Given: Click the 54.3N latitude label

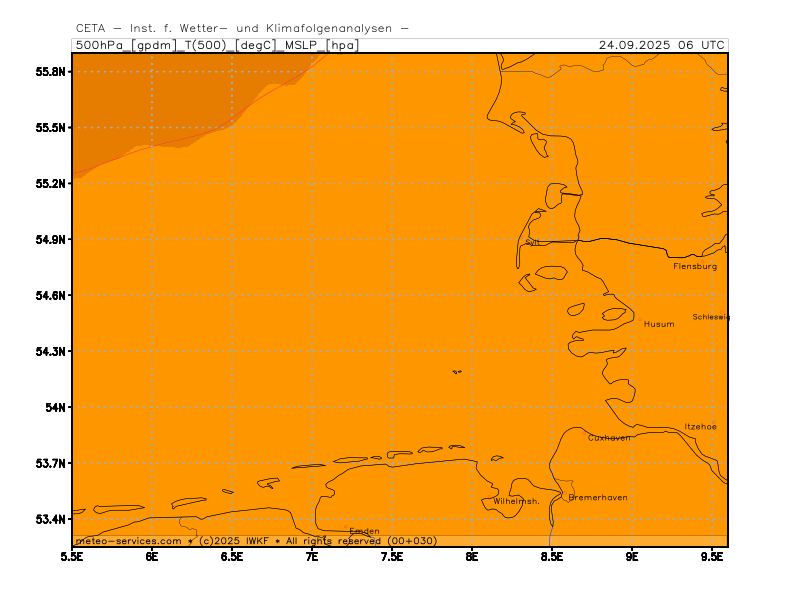Looking at the screenshot, I should click(51, 352).
